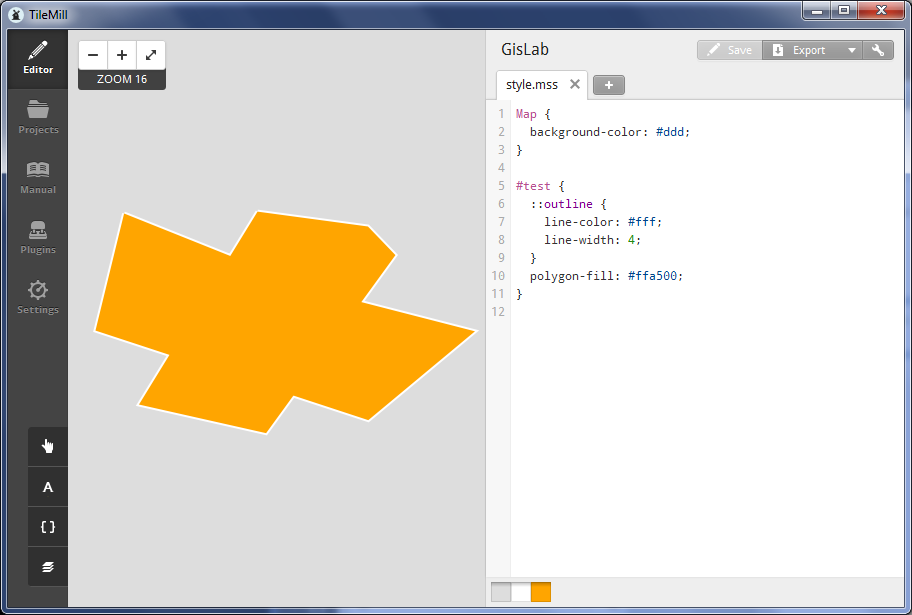Open the Carto reference braces panel
This screenshot has height=615, width=912.
(x=48, y=527)
